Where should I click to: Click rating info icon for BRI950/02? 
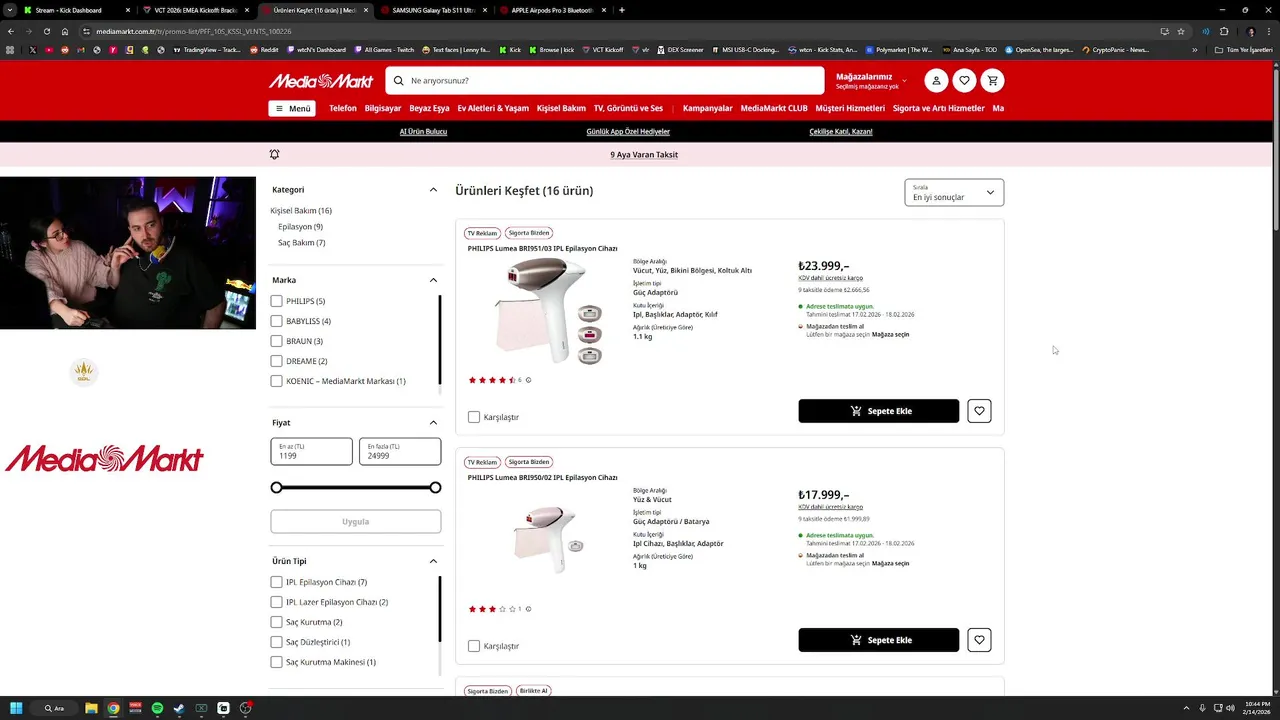coord(529,609)
